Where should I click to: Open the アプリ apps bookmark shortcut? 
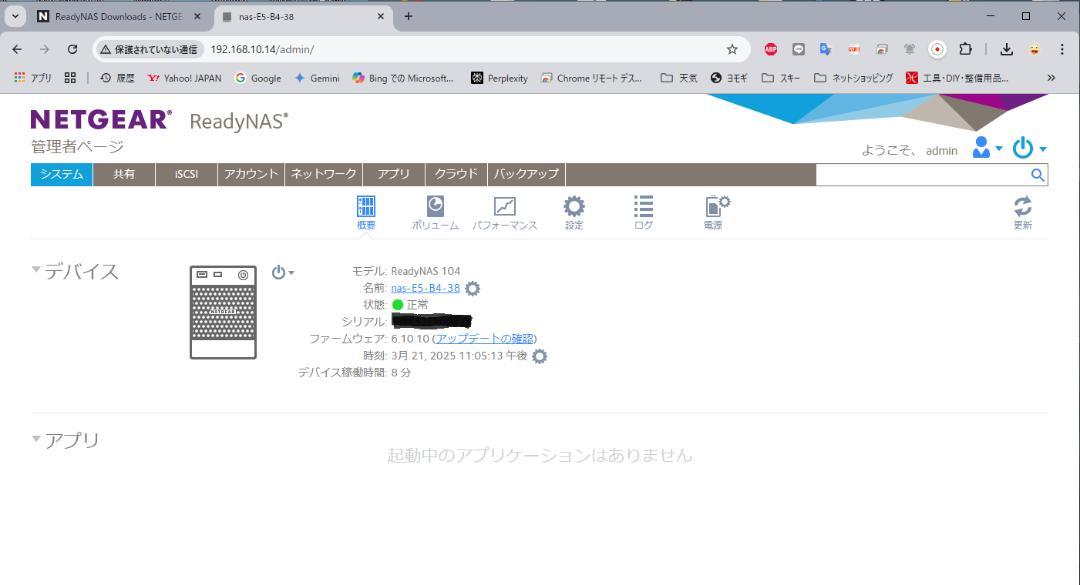click(x=33, y=78)
